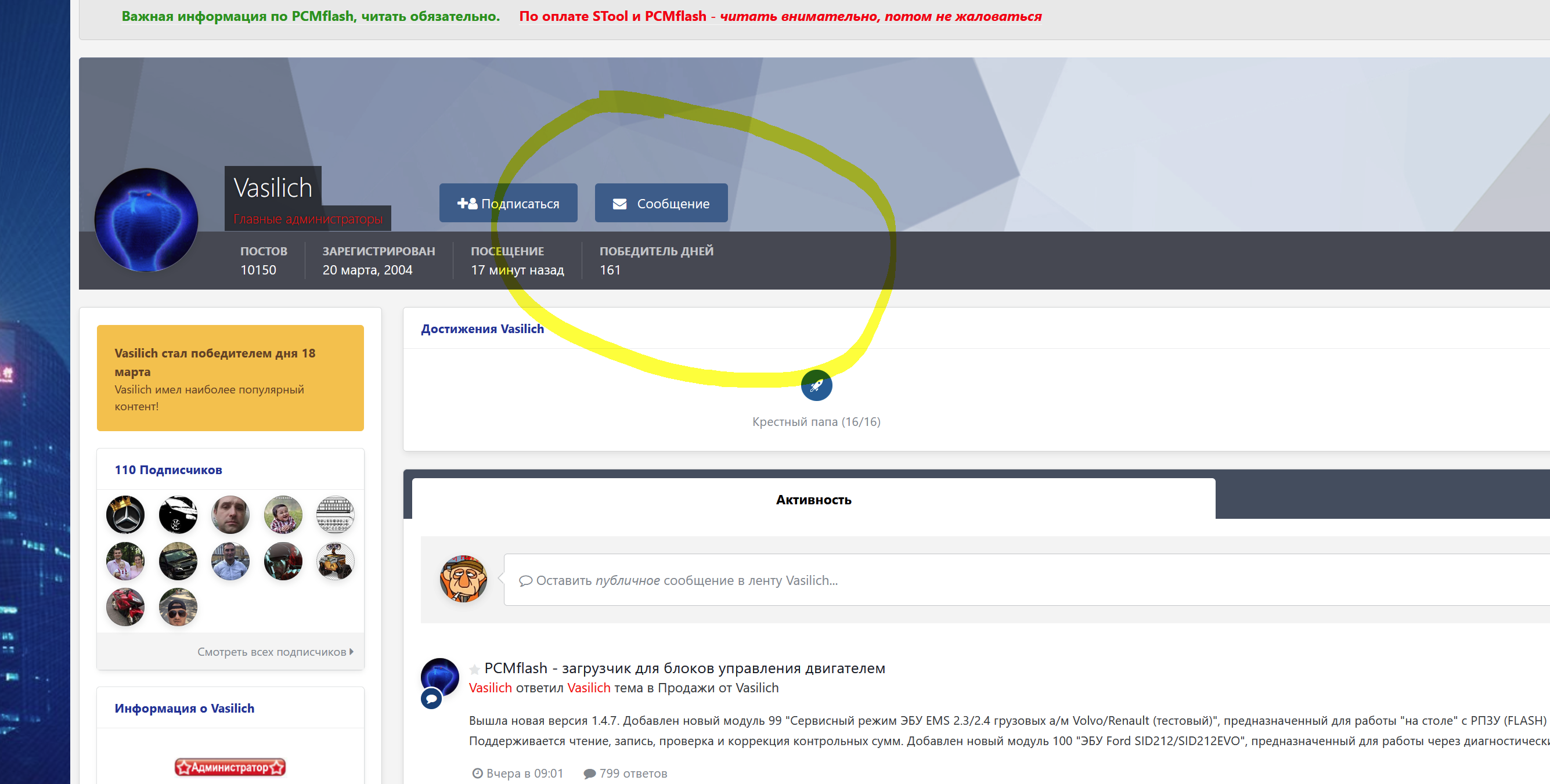Screen dimensions: 1550x784
Task: Open the 110 Подписчиков heading link
Action: pos(168,469)
